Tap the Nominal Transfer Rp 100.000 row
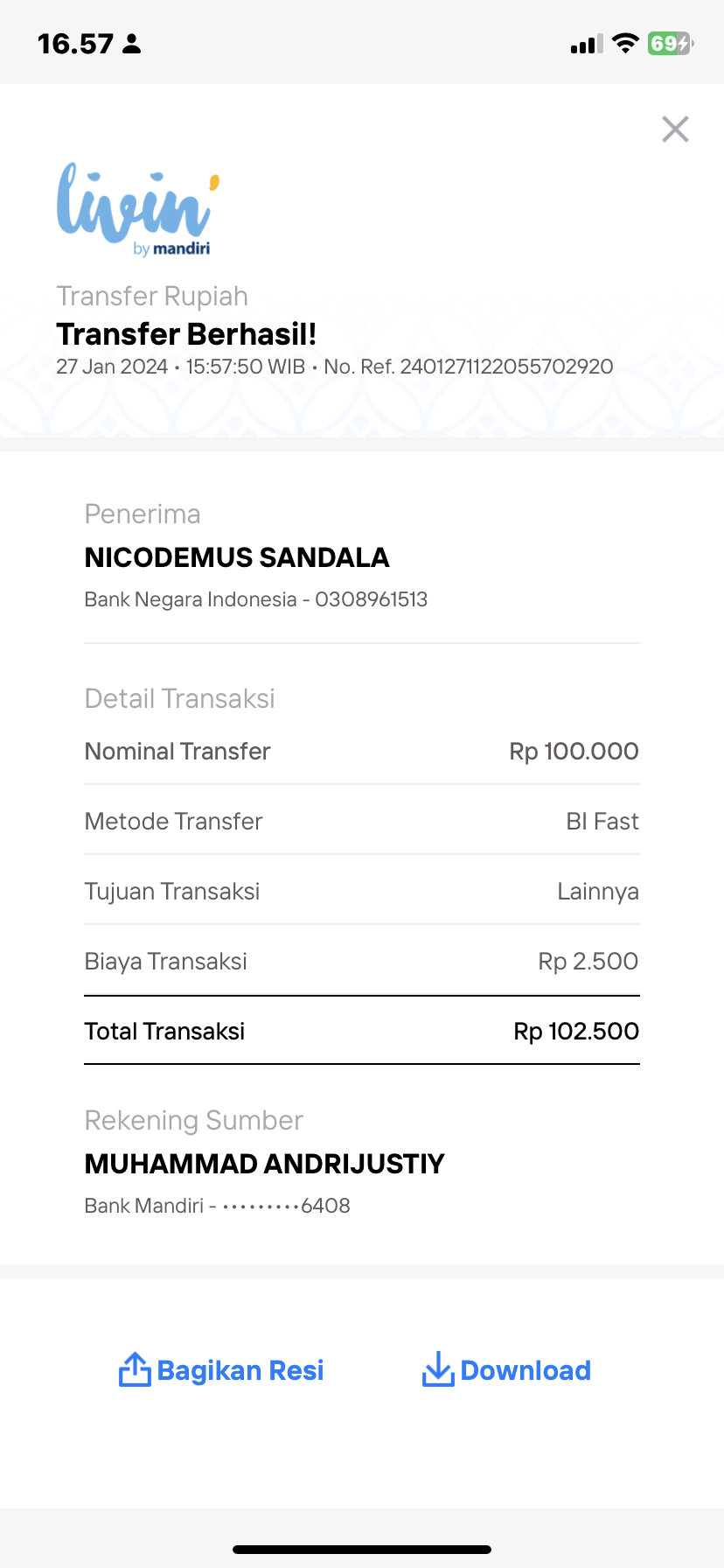The width and height of the screenshot is (724, 1568). click(362, 751)
